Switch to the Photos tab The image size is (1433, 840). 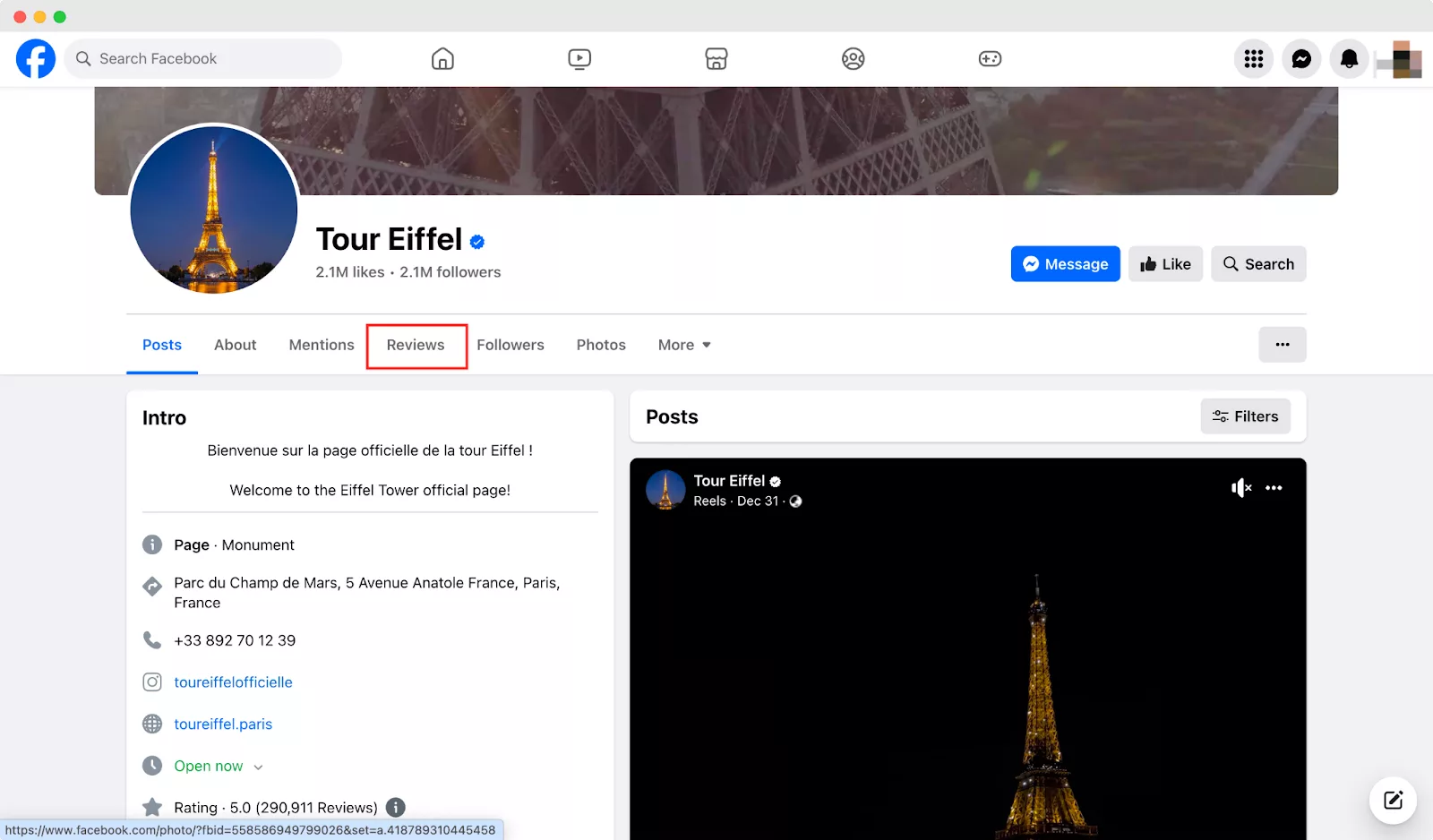(x=601, y=345)
